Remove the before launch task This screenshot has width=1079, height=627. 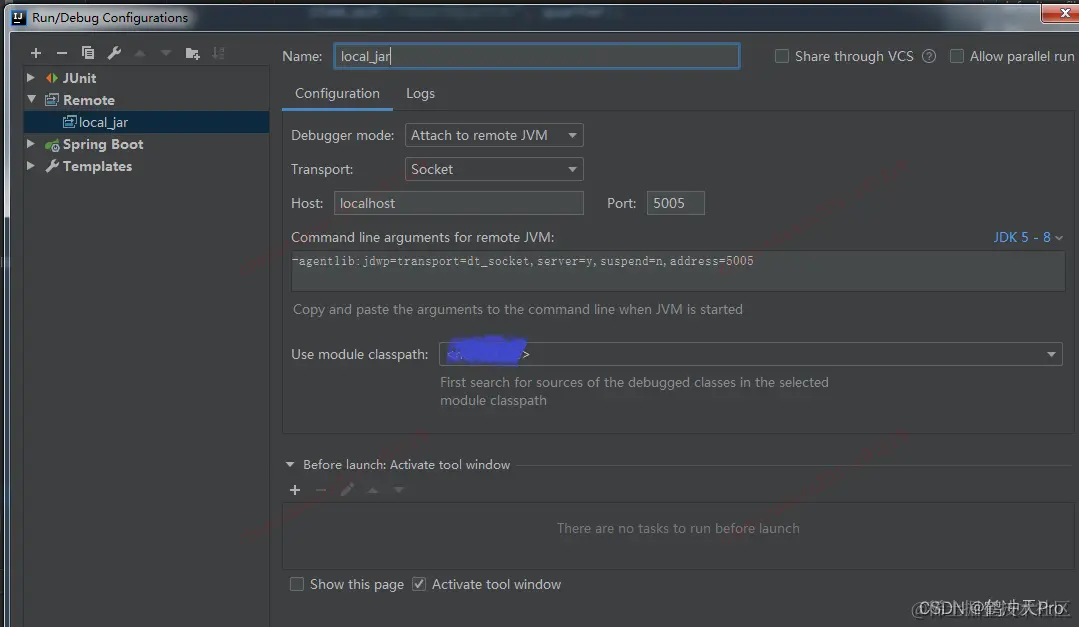tap(321, 490)
